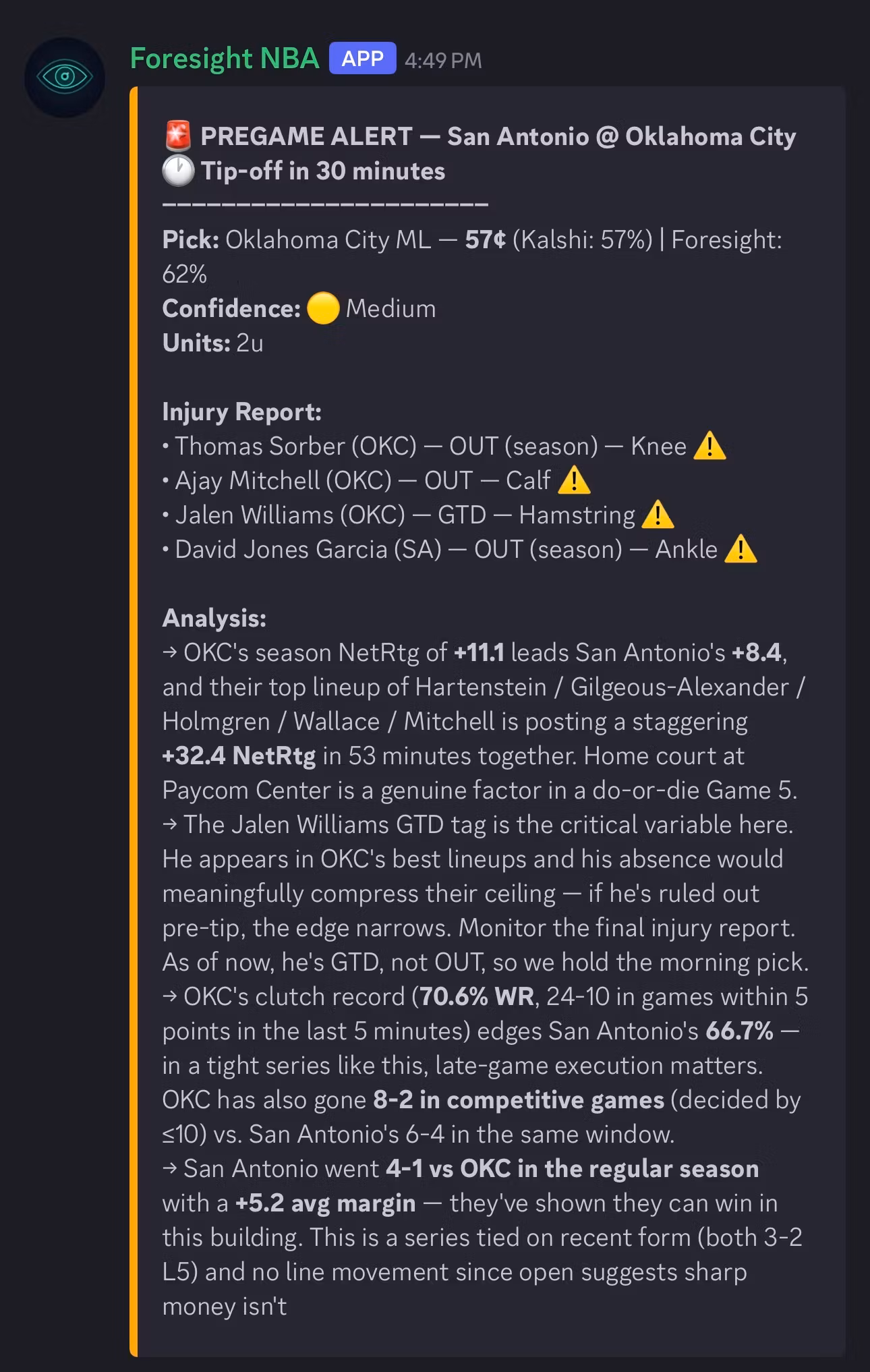Click the warning icon after Ajay Mitchell Calf

[574, 480]
